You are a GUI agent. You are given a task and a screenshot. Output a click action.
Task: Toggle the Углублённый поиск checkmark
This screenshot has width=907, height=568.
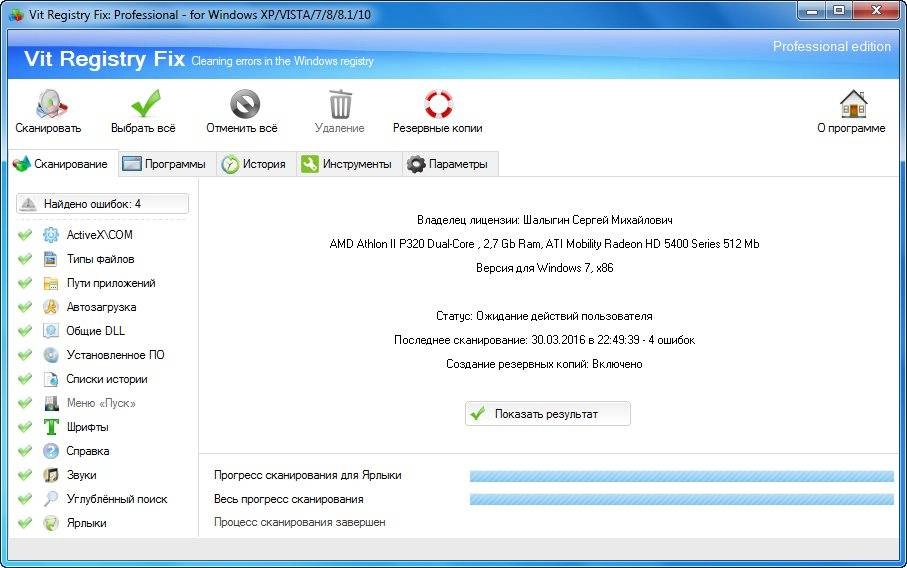25,499
